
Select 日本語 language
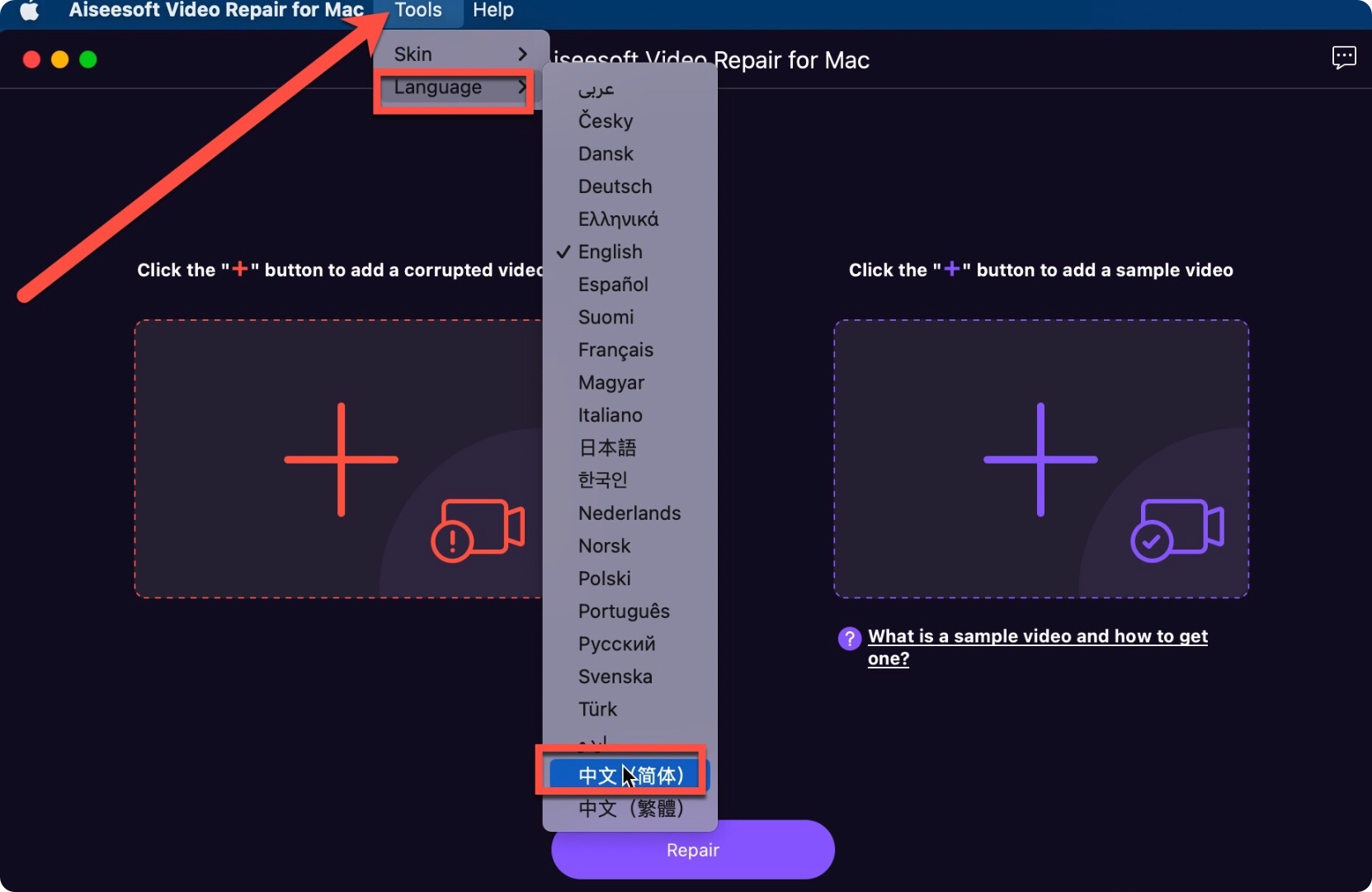pos(629,448)
